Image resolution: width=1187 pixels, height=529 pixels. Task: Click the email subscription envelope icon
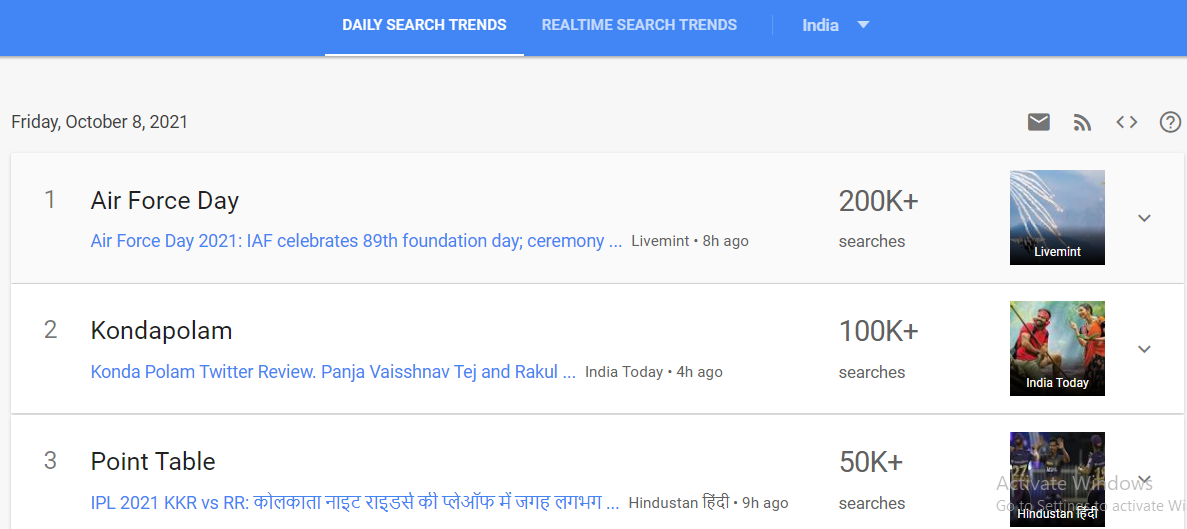pos(1039,122)
